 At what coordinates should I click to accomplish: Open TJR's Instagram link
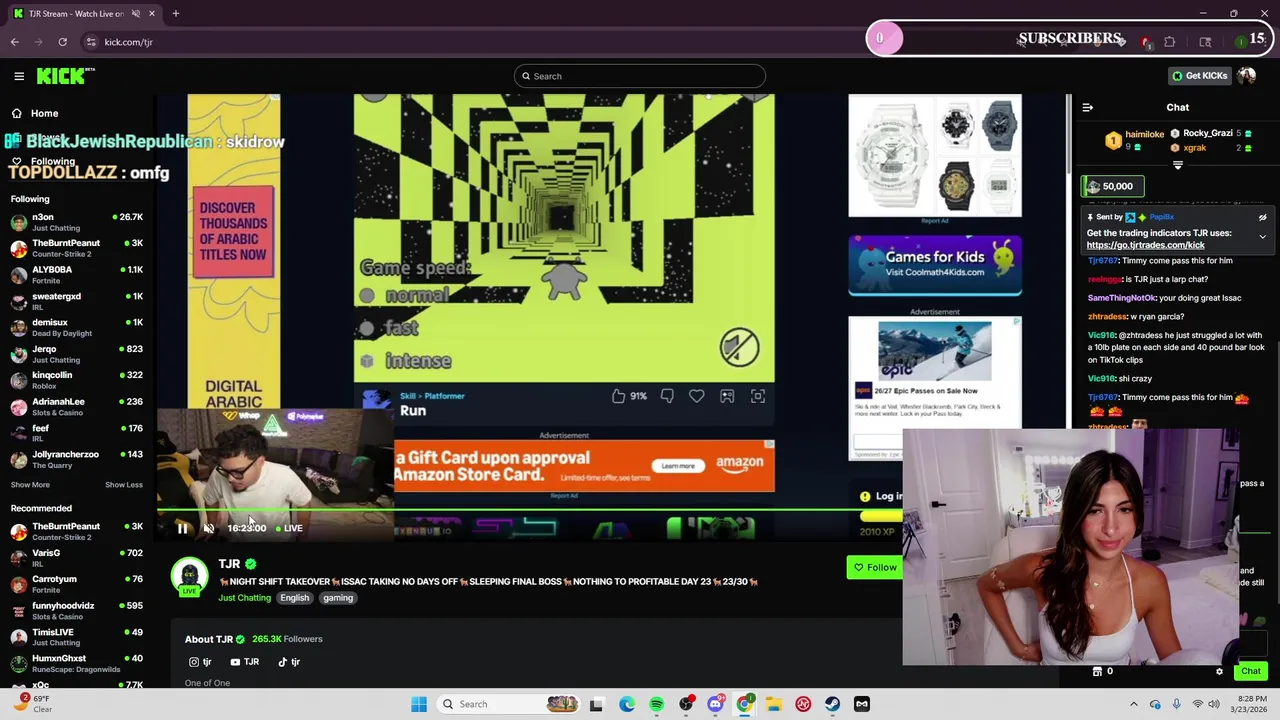point(200,662)
